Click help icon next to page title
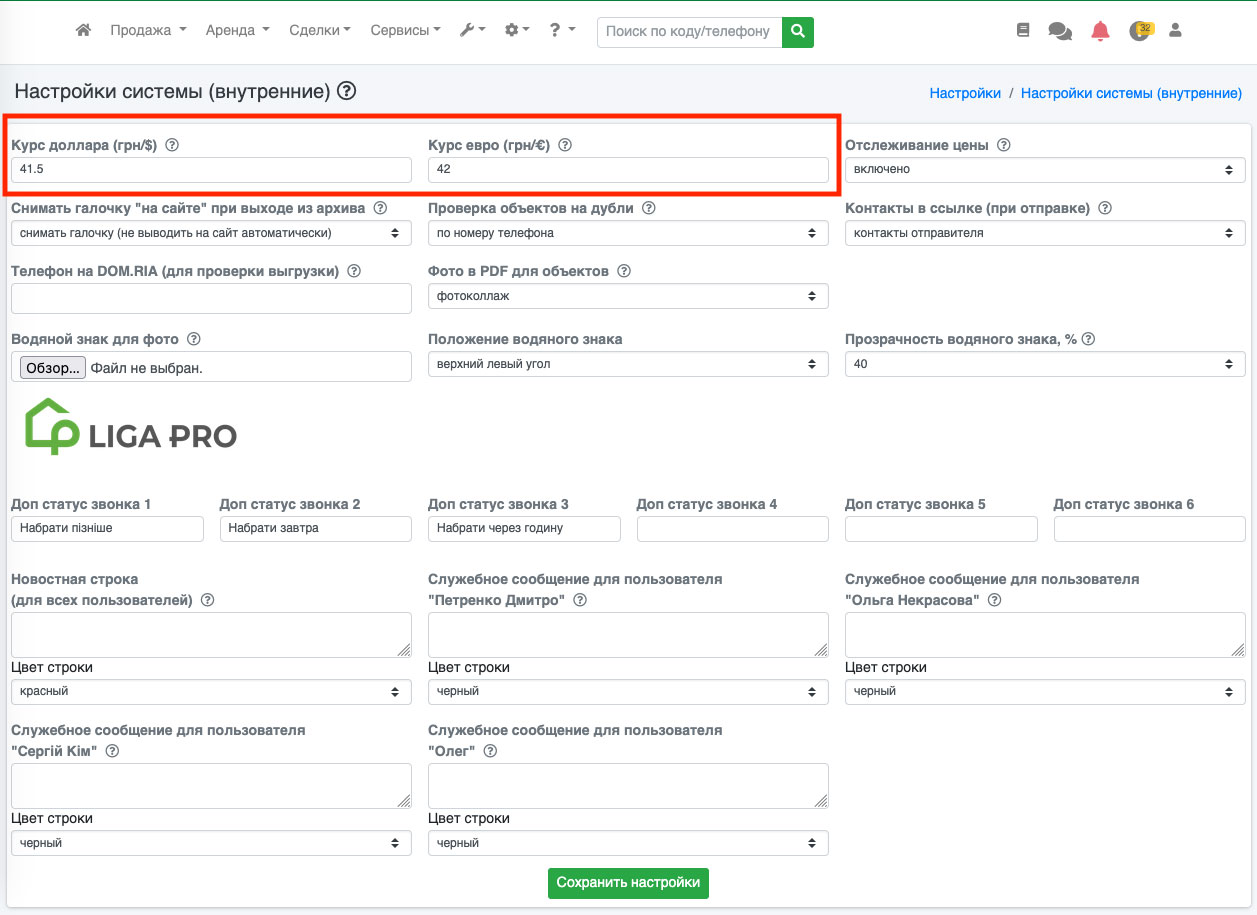 click(346, 92)
